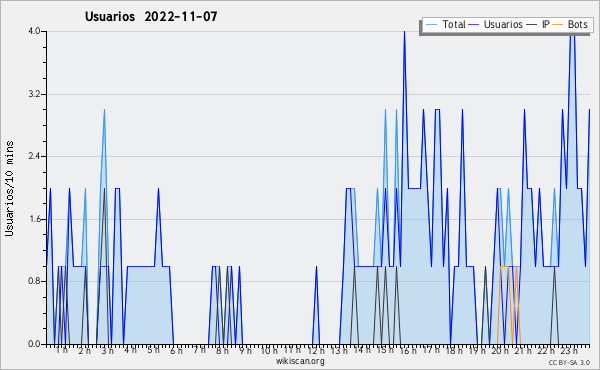Click the '12 h' x-axis label
This screenshot has height=370, width=600.
tap(316, 350)
